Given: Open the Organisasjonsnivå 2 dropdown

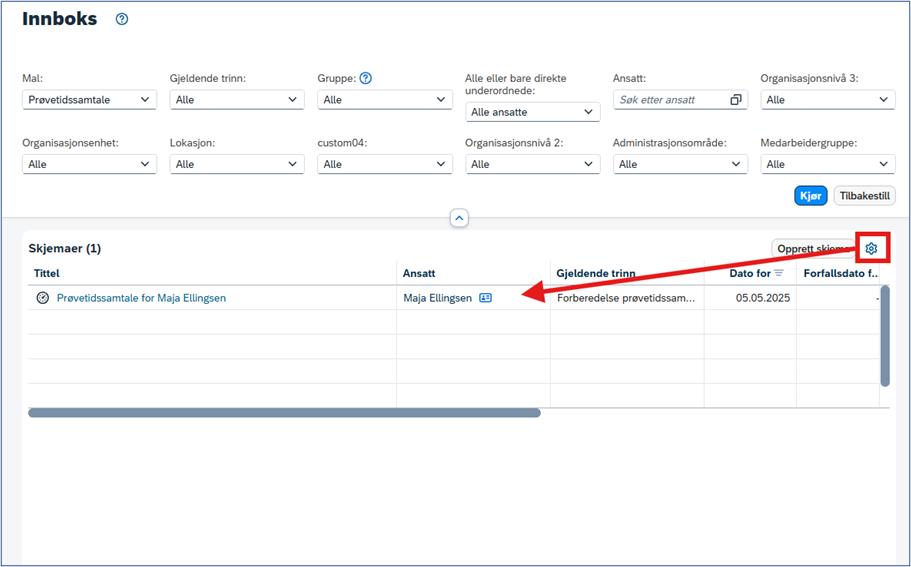Looking at the screenshot, I should pos(533,164).
